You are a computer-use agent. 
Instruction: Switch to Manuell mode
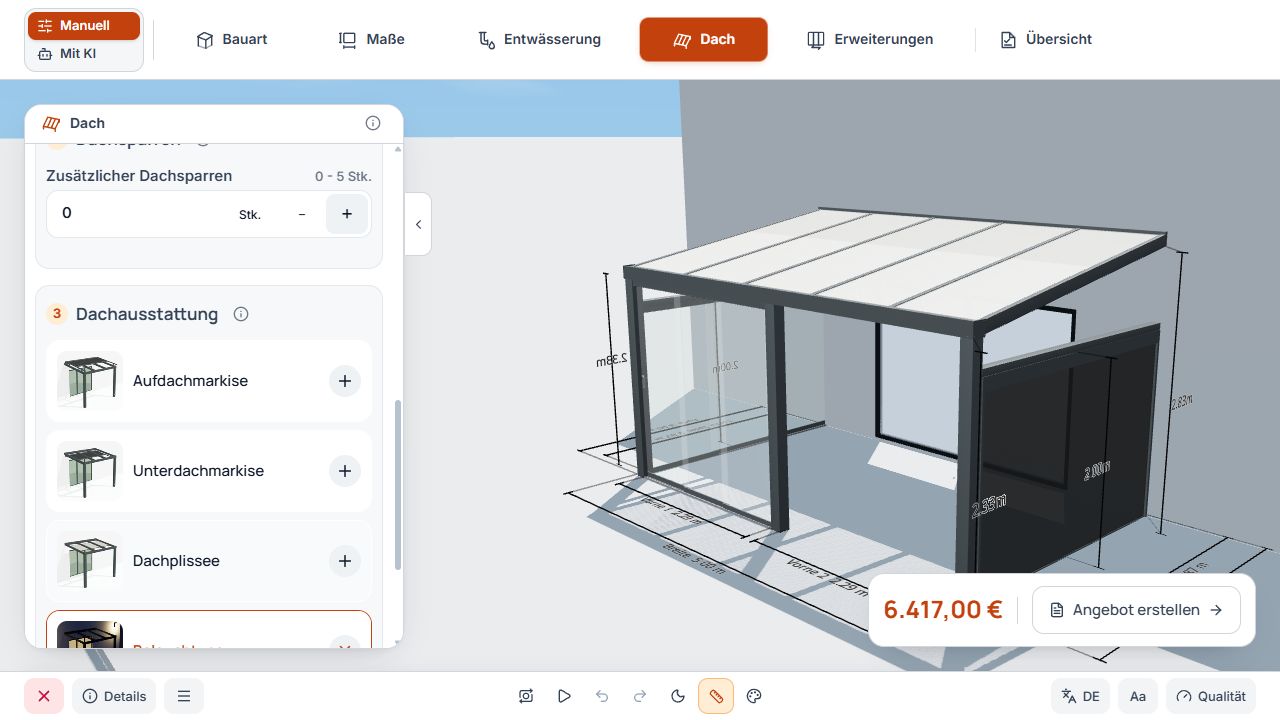[x=84, y=26]
